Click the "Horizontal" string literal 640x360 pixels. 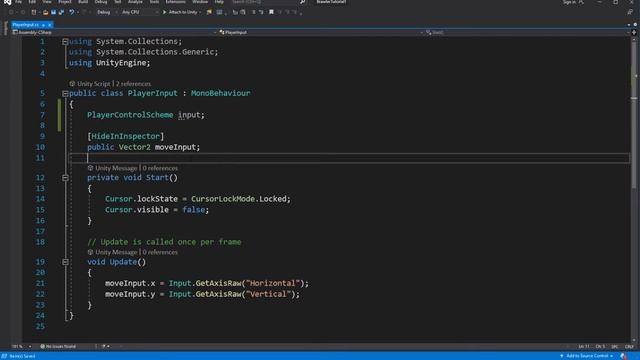[x=273, y=283]
